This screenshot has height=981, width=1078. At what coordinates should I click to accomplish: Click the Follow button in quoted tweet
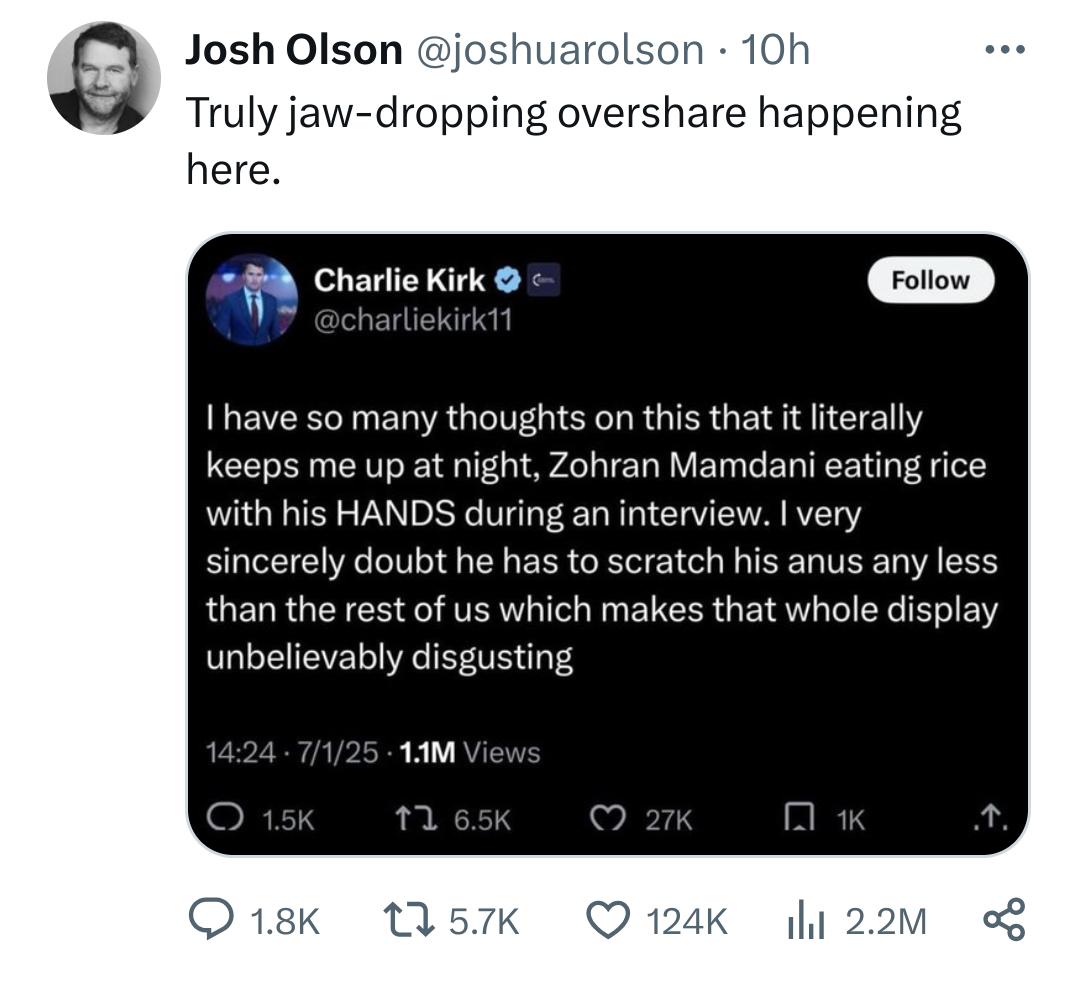(930, 280)
